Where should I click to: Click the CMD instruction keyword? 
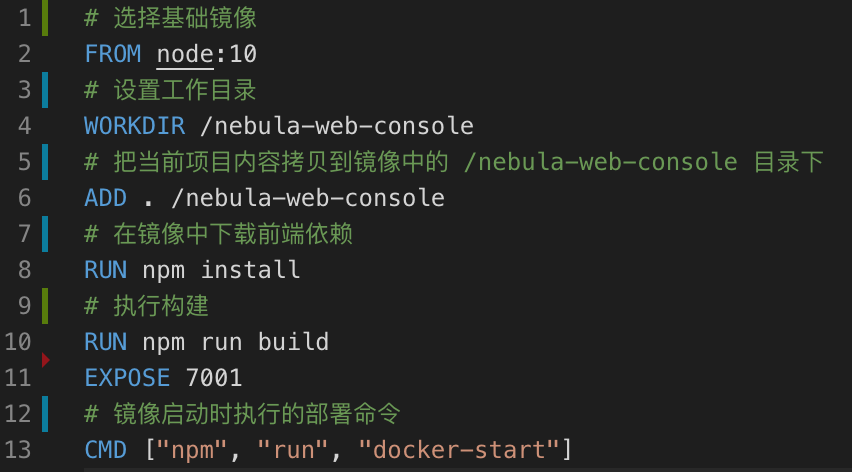tap(106, 450)
